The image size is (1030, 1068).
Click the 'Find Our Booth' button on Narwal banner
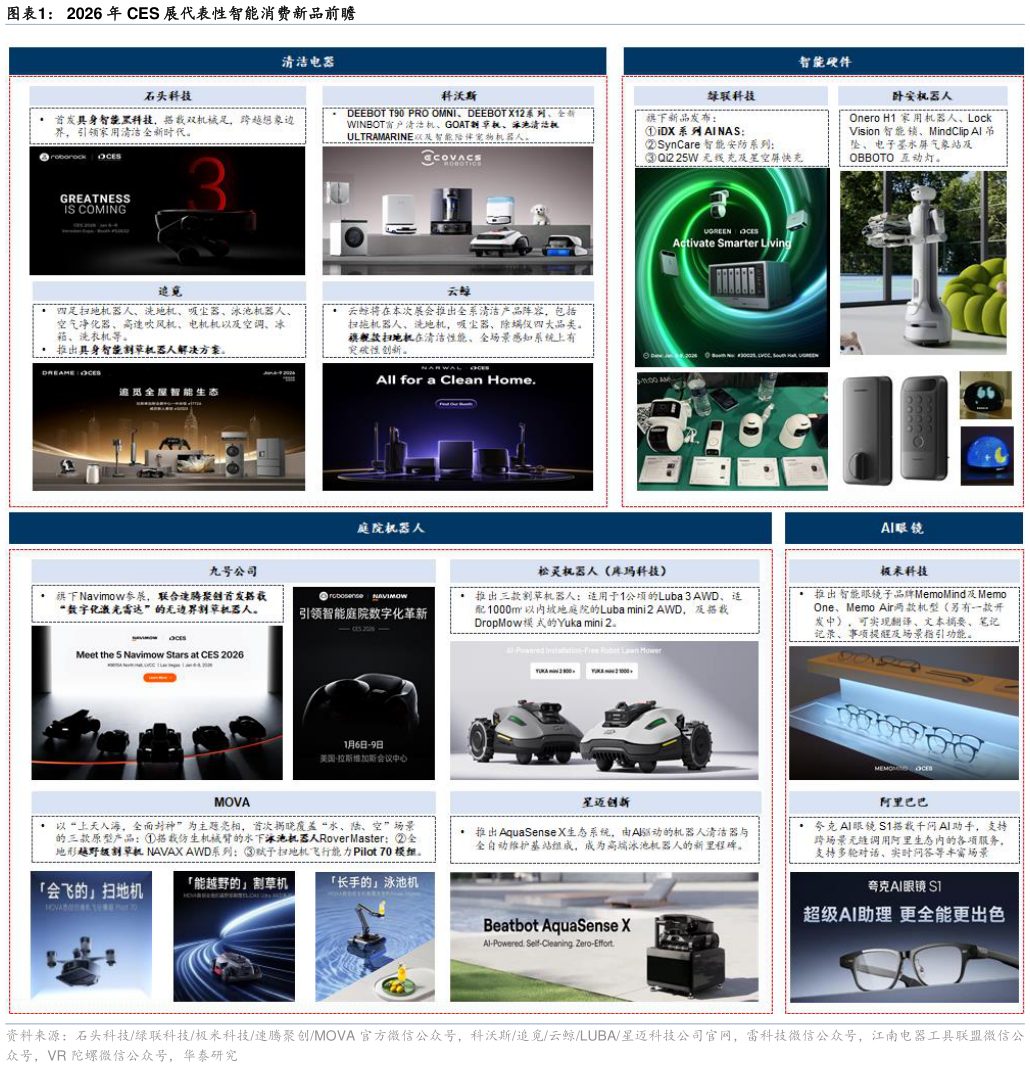tap(457, 404)
